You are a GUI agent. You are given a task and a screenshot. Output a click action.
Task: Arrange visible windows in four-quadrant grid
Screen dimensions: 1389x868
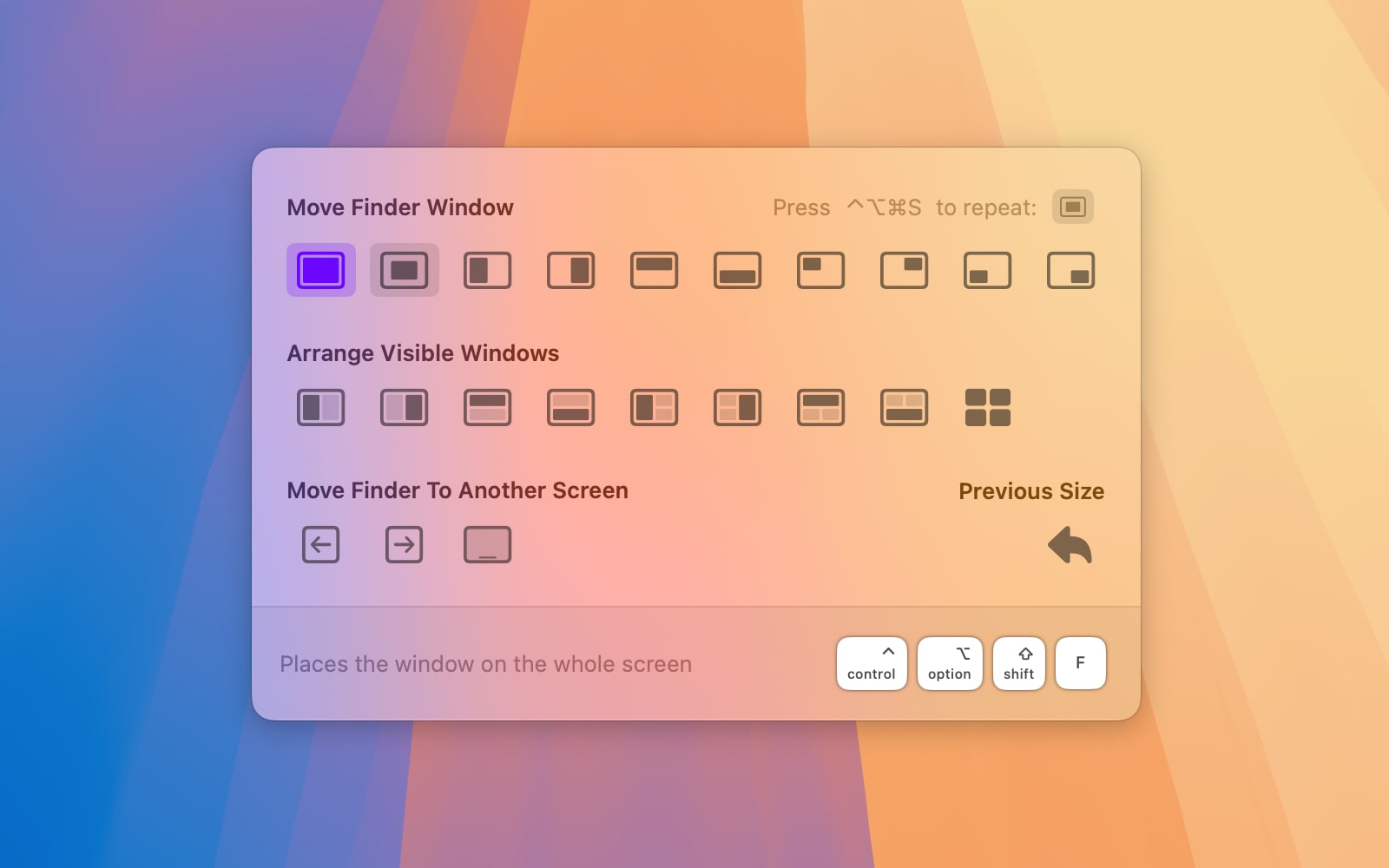coord(988,407)
